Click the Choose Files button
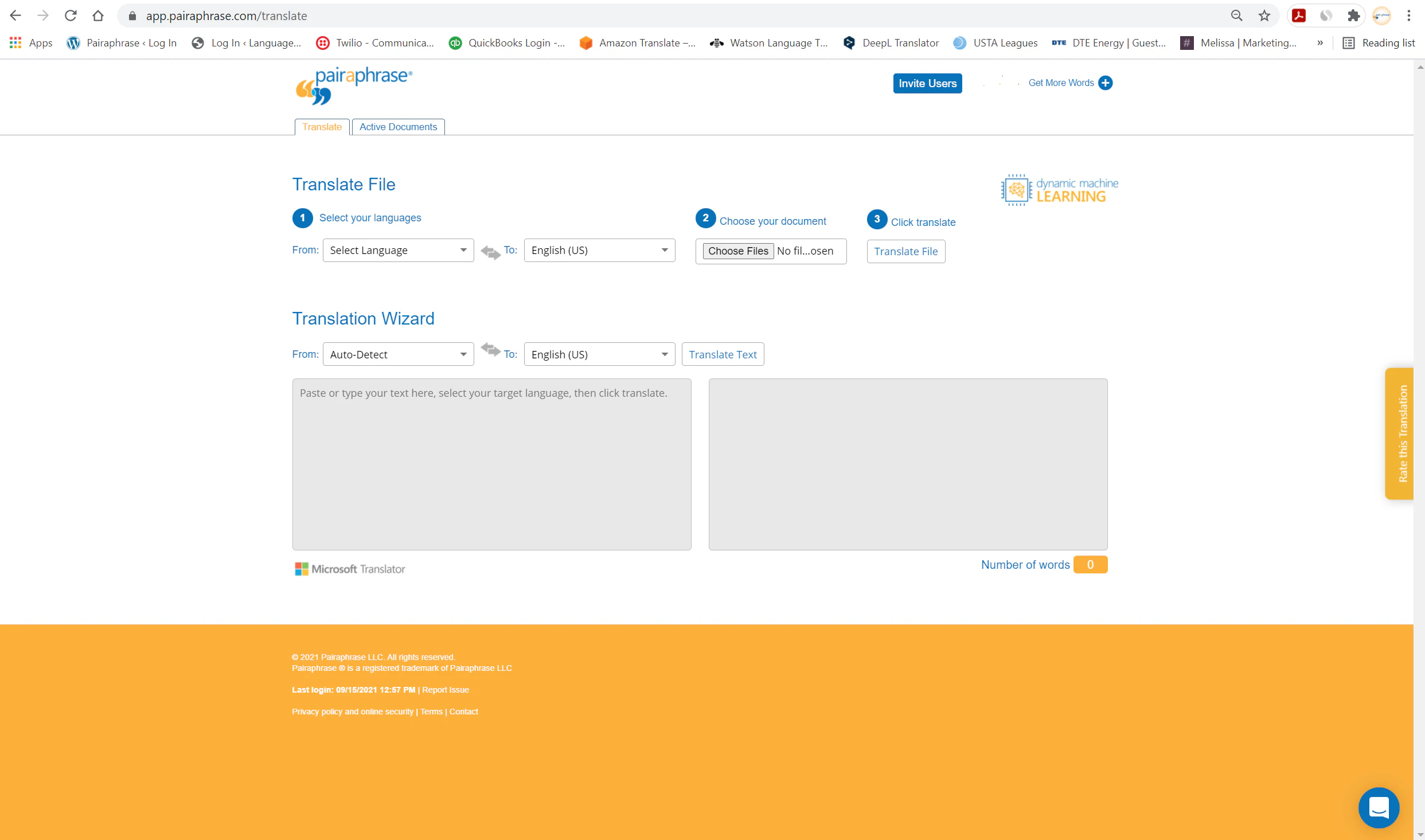 click(x=738, y=251)
